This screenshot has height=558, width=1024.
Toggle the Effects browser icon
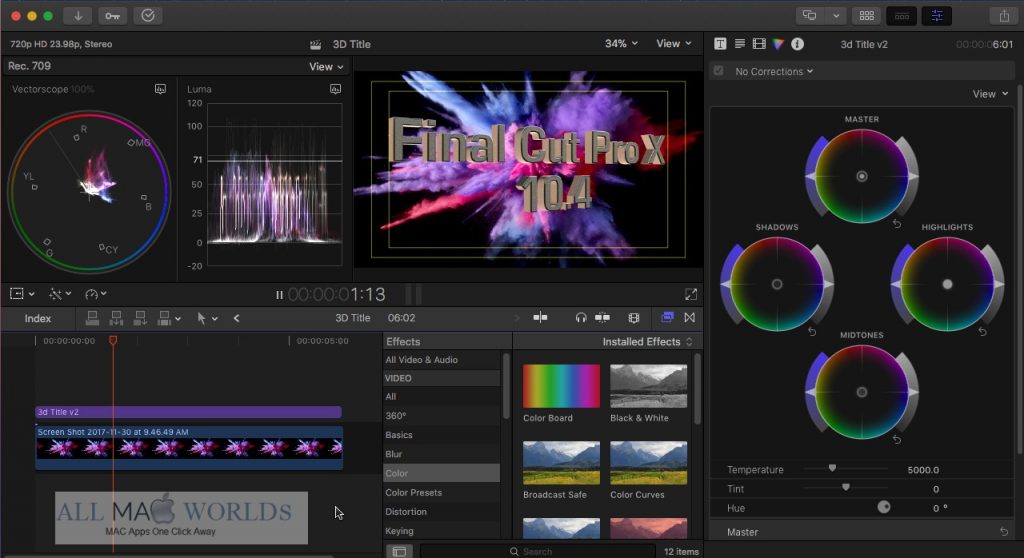click(667, 318)
